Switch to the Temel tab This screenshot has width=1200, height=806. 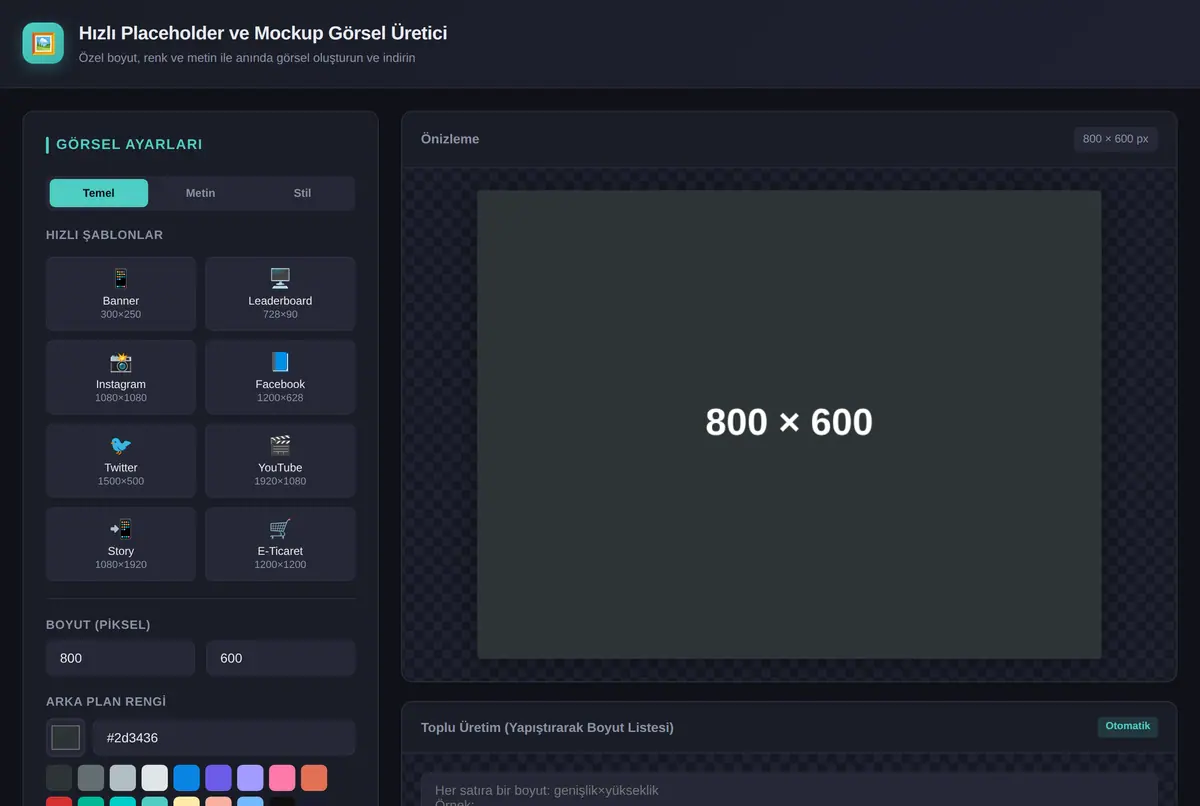[x=99, y=193]
